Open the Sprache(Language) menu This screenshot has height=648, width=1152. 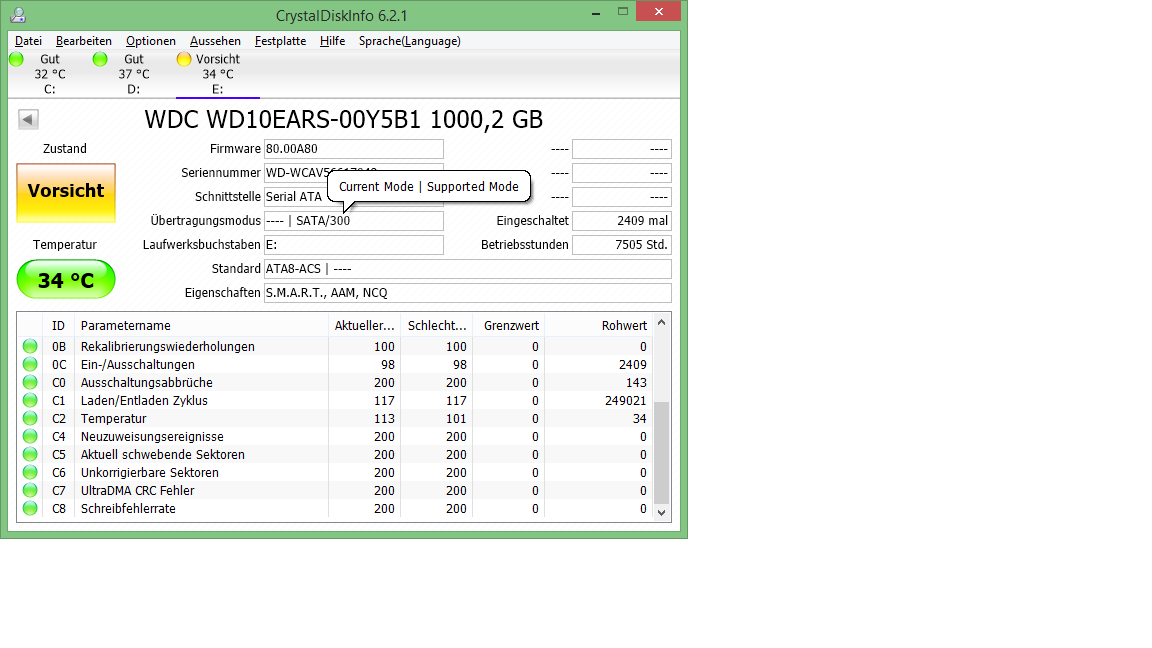point(410,41)
